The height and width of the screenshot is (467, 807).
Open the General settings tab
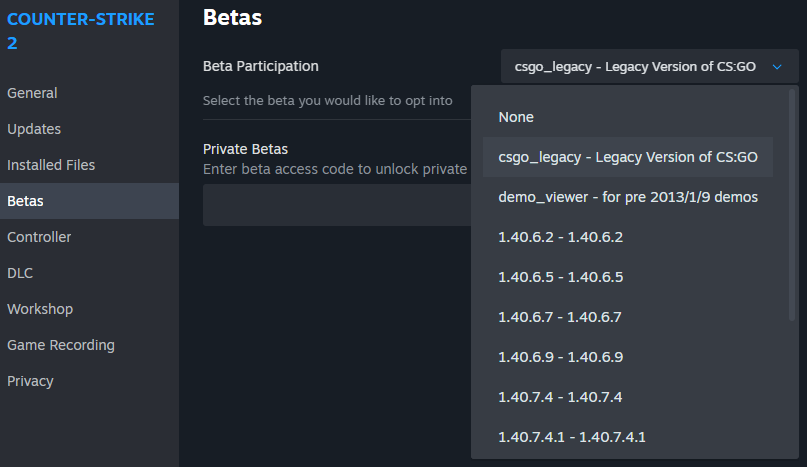click(x=32, y=93)
